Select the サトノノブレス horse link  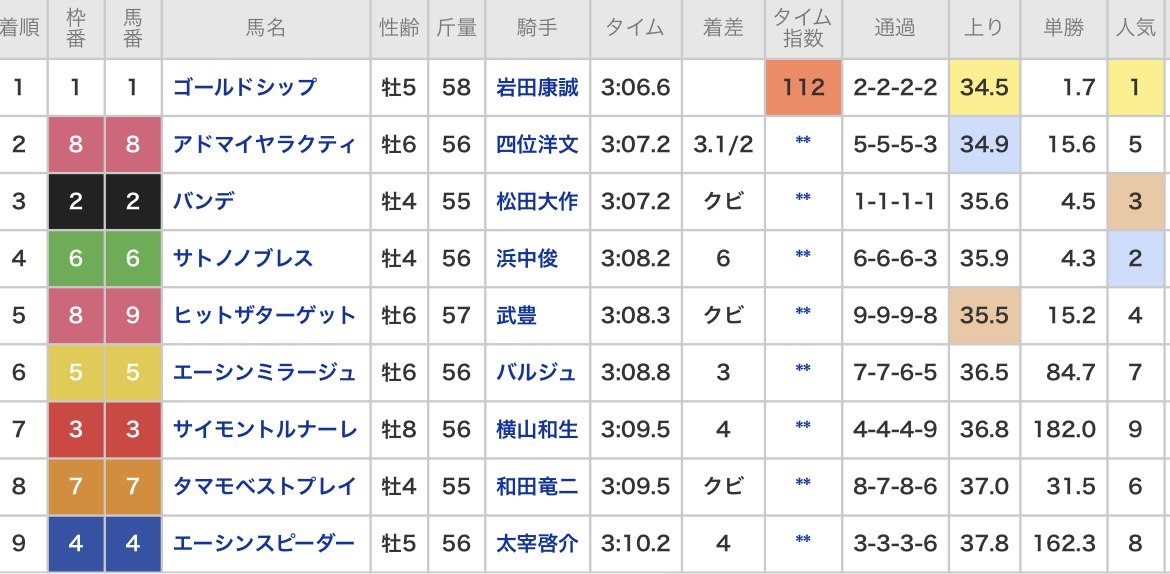coord(243,258)
